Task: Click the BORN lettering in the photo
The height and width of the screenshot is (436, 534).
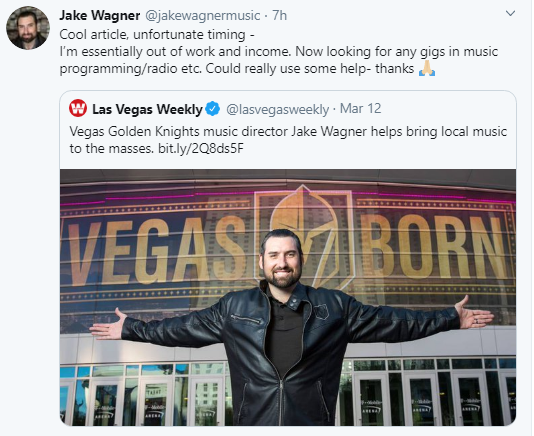Action: tap(433, 247)
